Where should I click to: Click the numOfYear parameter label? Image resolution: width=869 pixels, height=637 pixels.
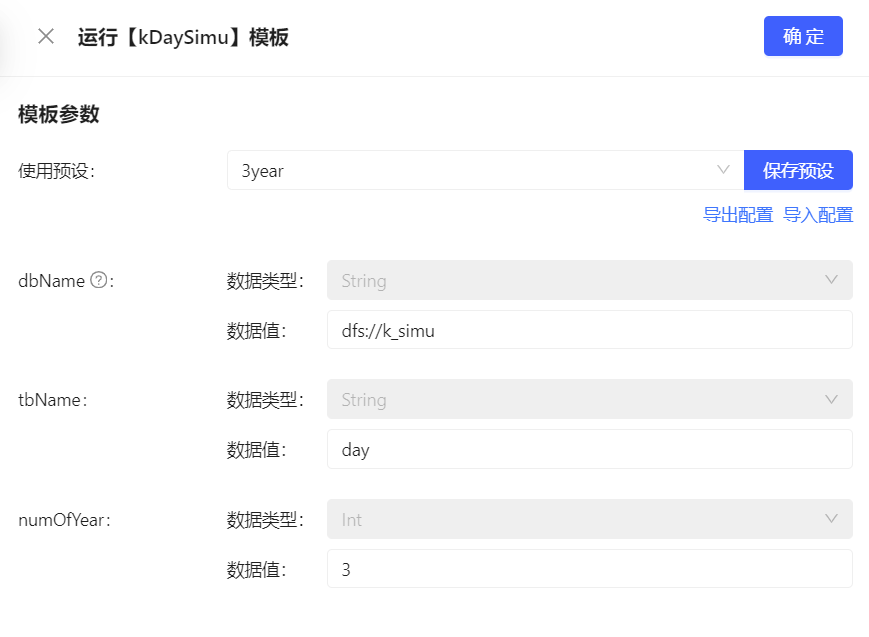[x=62, y=520]
